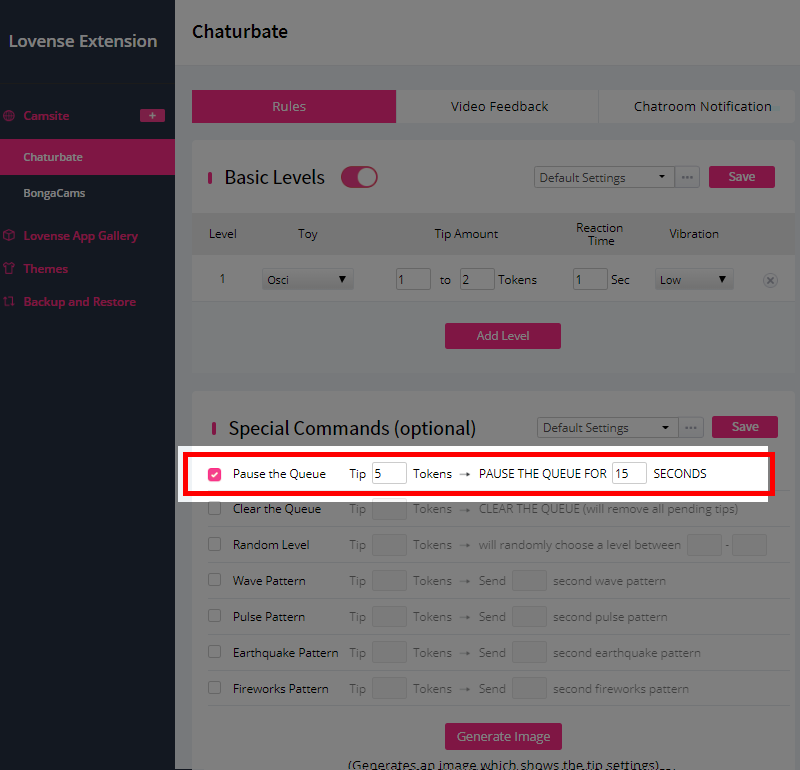Enable Fireworks Pattern checkbox
Viewport: 800px width, 770px height.
point(214,688)
